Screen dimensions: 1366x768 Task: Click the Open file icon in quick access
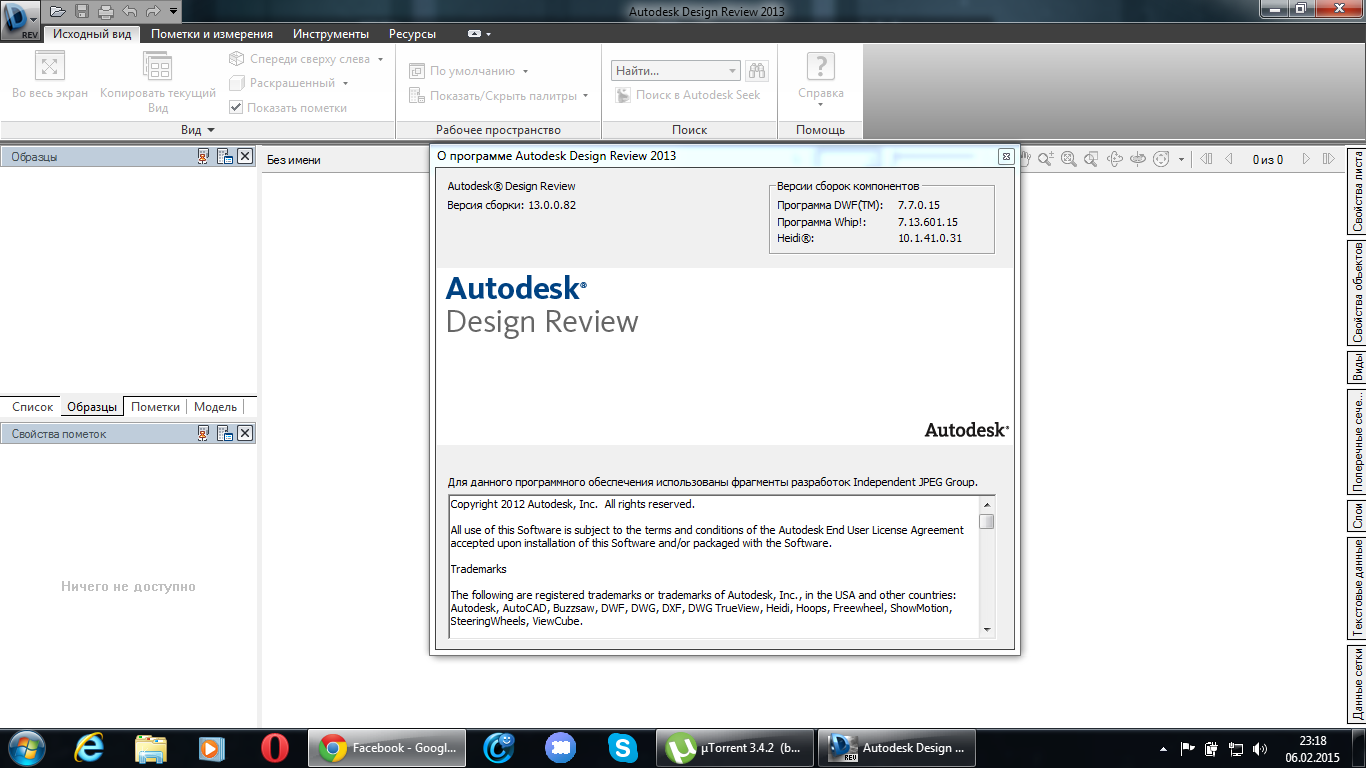coord(57,11)
